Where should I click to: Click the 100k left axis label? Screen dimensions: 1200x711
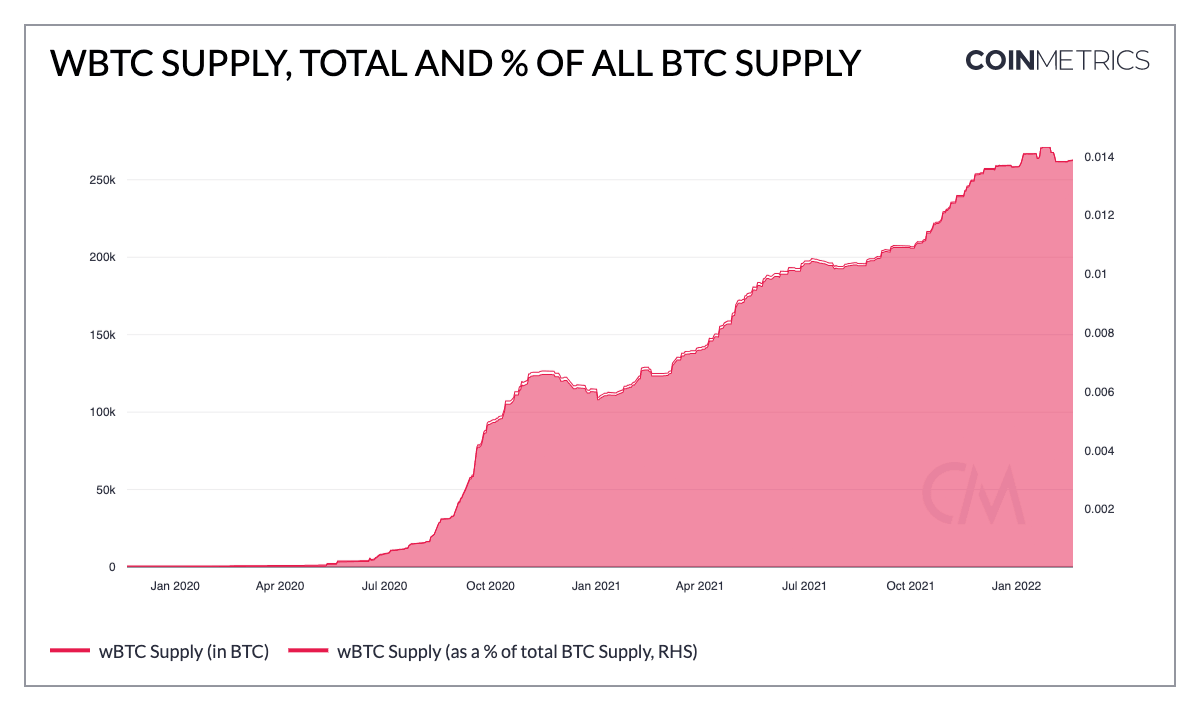[x=103, y=412]
